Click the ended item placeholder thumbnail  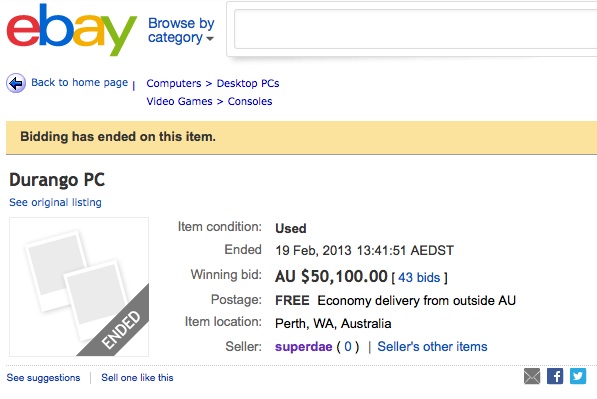79,287
